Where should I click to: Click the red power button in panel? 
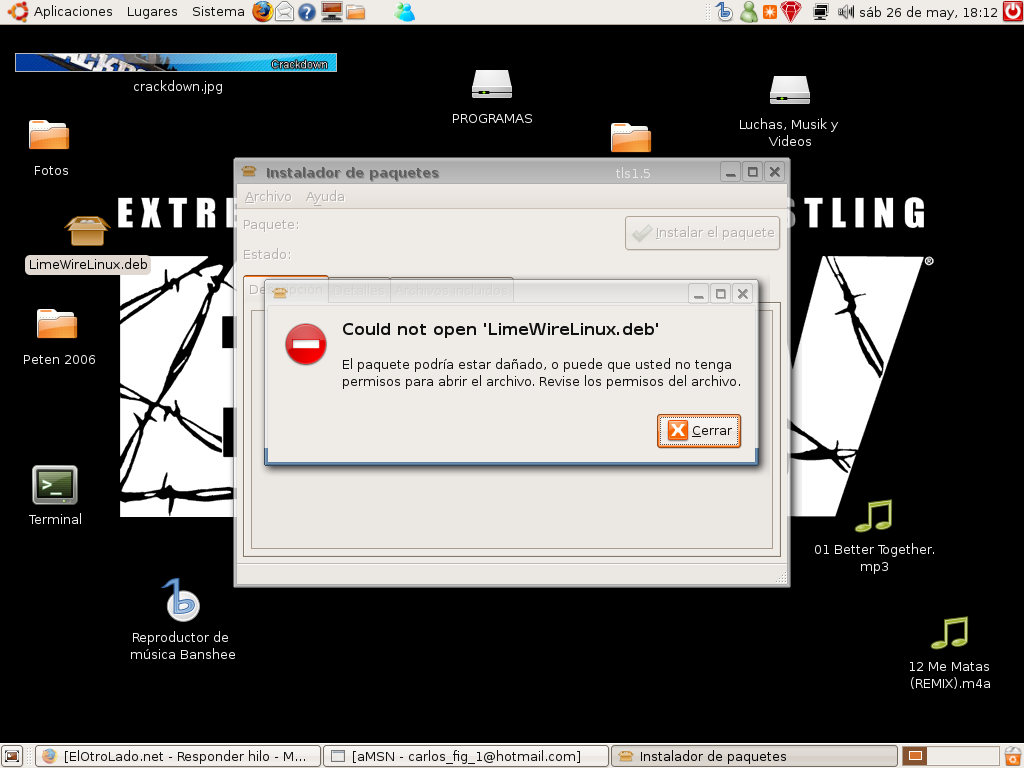click(x=1013, y=12)
